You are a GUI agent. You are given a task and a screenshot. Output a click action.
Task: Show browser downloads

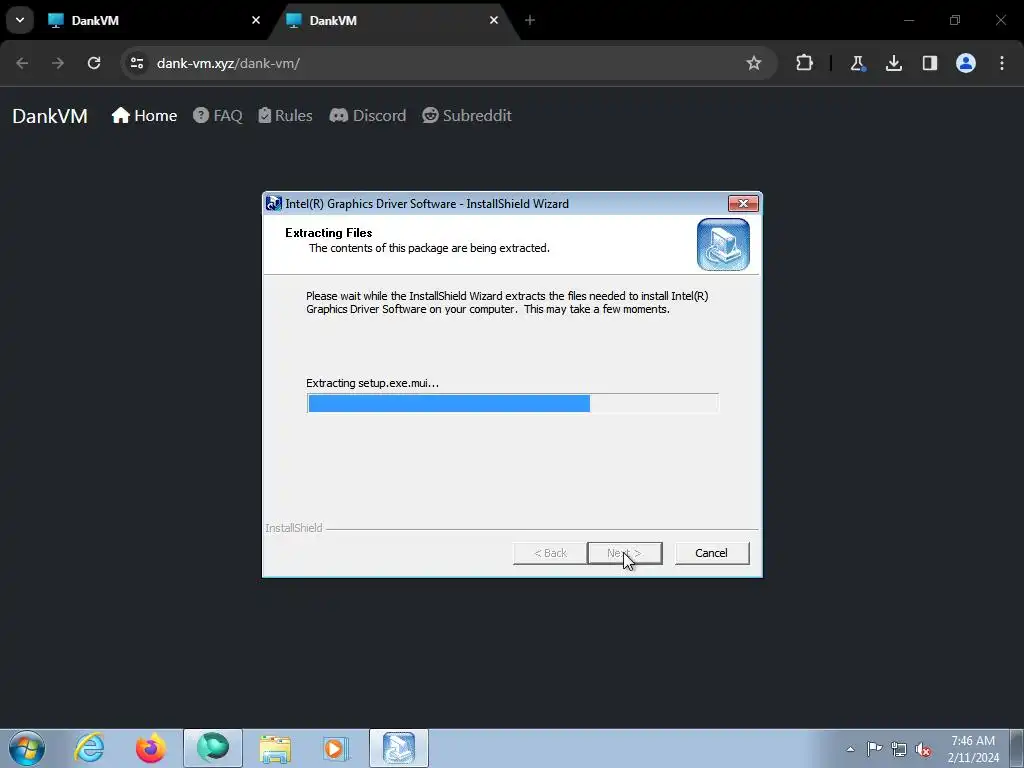(893, 63)
